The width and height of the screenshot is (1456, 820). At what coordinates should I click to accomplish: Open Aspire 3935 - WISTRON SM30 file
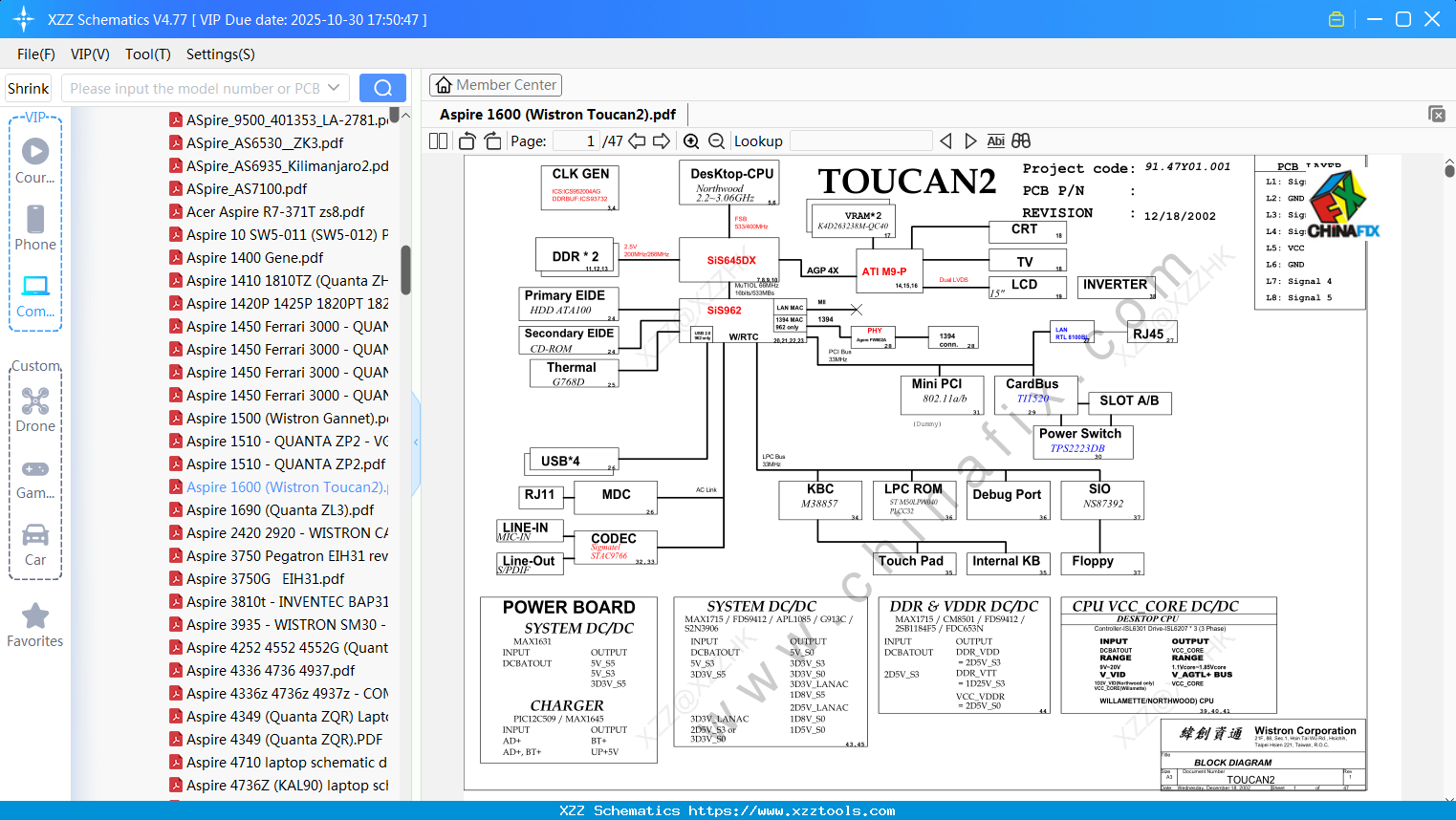(x=288, y=624)
